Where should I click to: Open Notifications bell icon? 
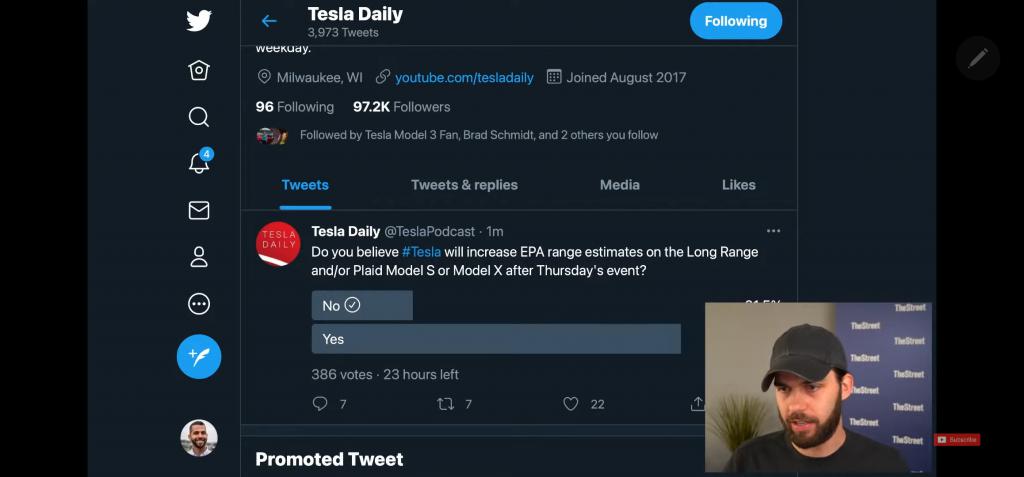(199, 163)
